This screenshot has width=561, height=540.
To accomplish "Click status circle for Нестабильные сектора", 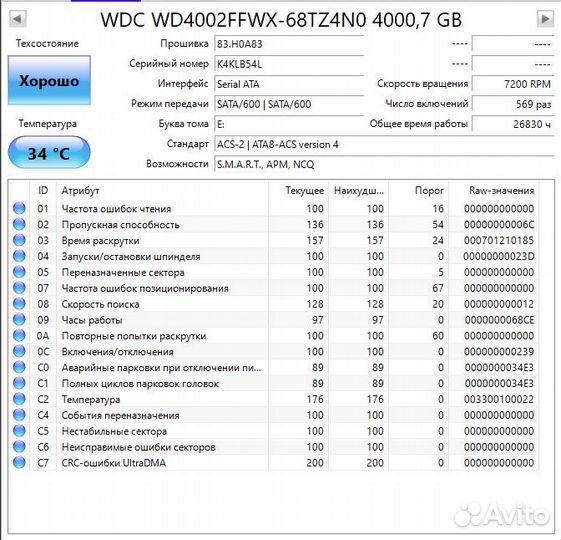I will [x=19, y=431].
